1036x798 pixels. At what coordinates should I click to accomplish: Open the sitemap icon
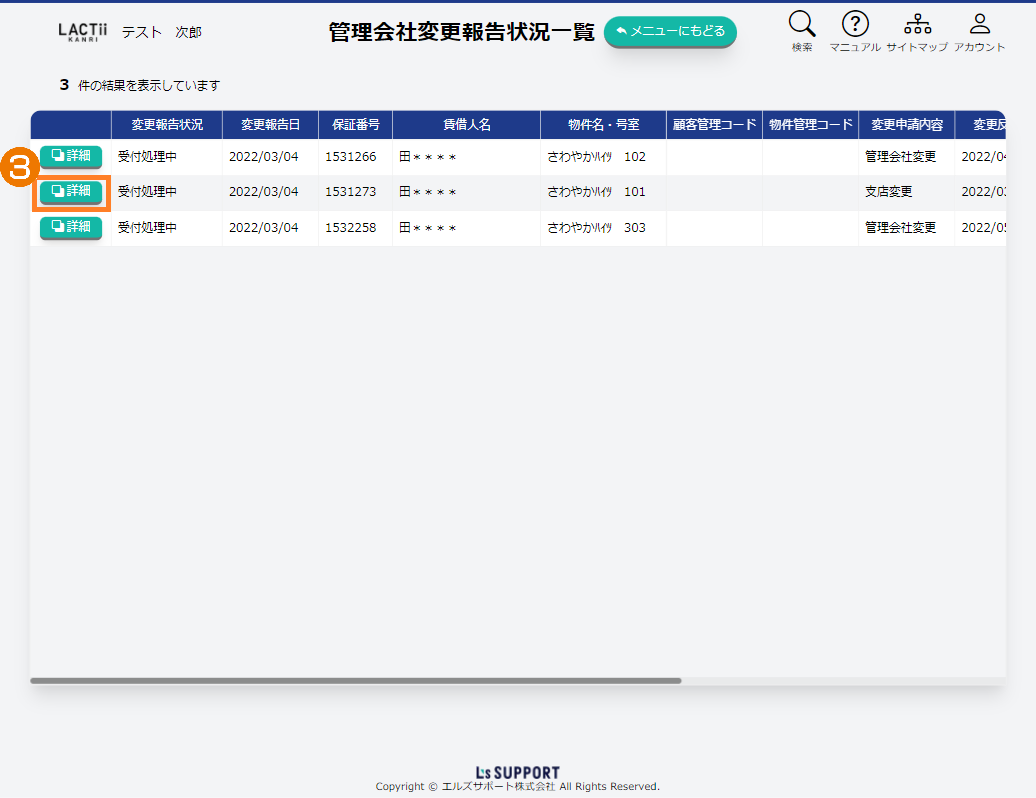pyautogui.click(x=917, y=25)
